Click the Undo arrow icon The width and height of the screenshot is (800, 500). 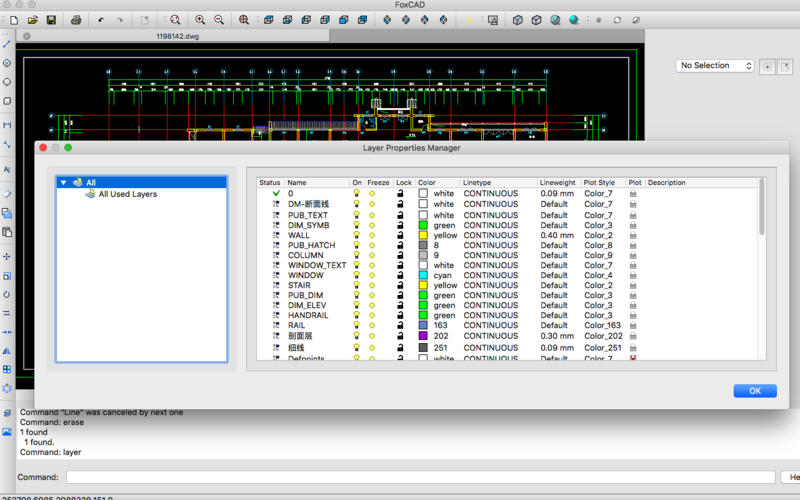[x=101, y=19]
